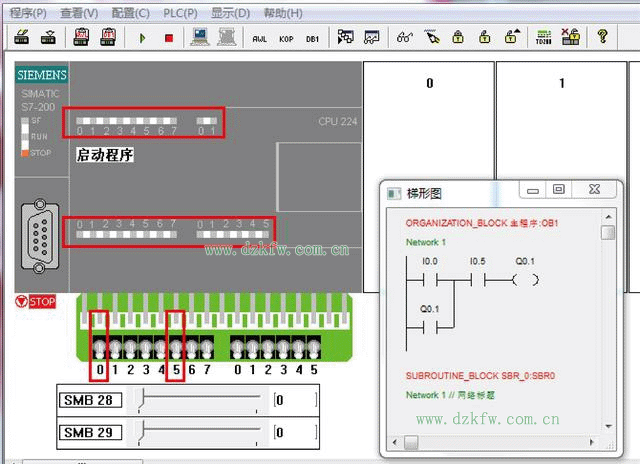Viewport: 640px width, 464px height.
Task: Click the computer icon next to Stop
Action: pos(200,38)
